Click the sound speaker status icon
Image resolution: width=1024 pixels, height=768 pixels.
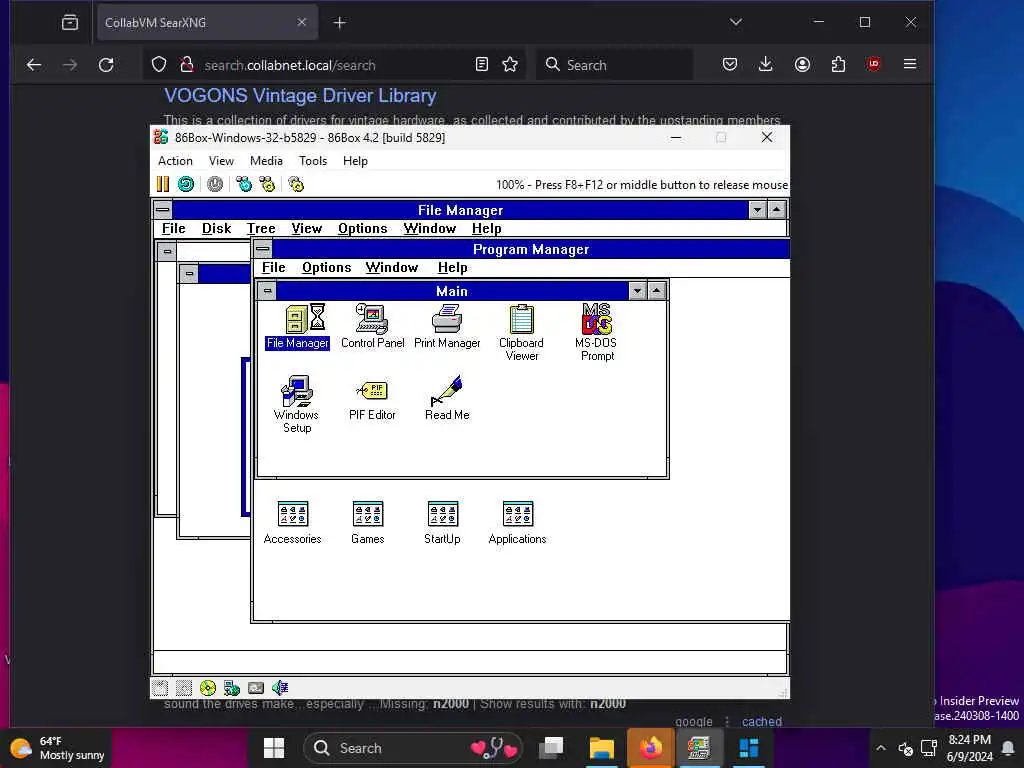click(x=280, y=688)
